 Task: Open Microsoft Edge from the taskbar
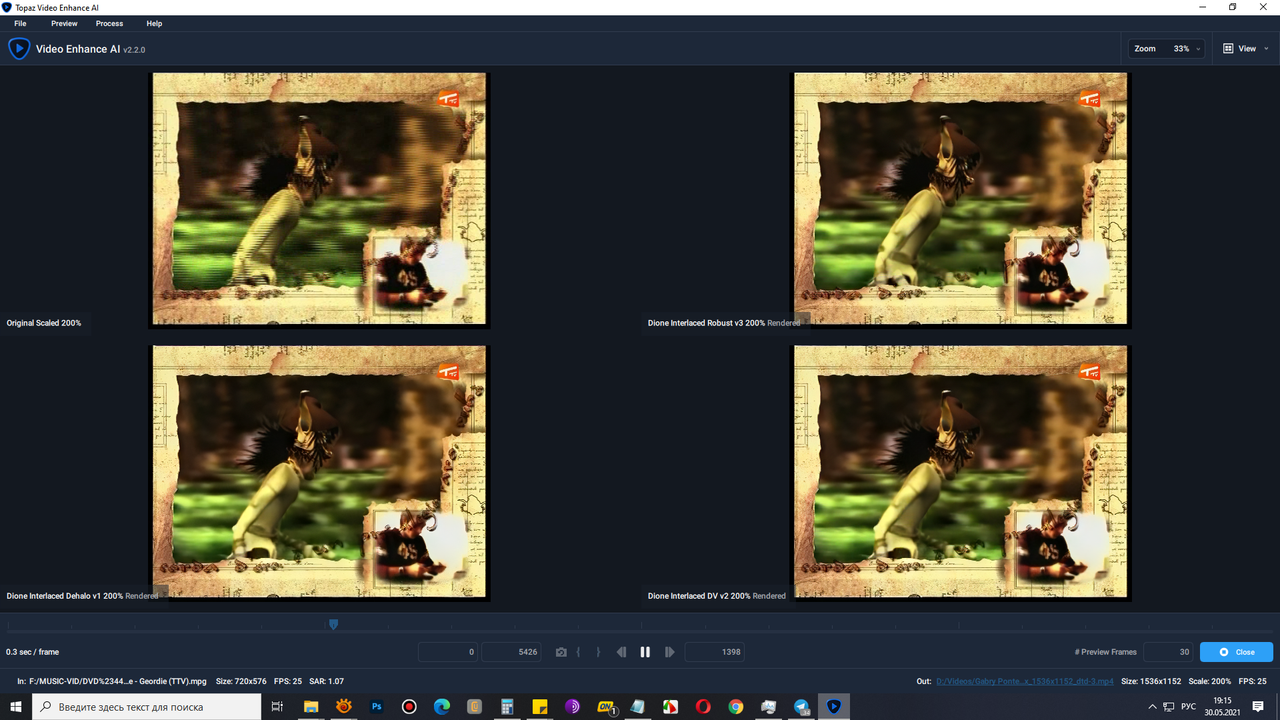pyautogui.click(x=442, y=706)
